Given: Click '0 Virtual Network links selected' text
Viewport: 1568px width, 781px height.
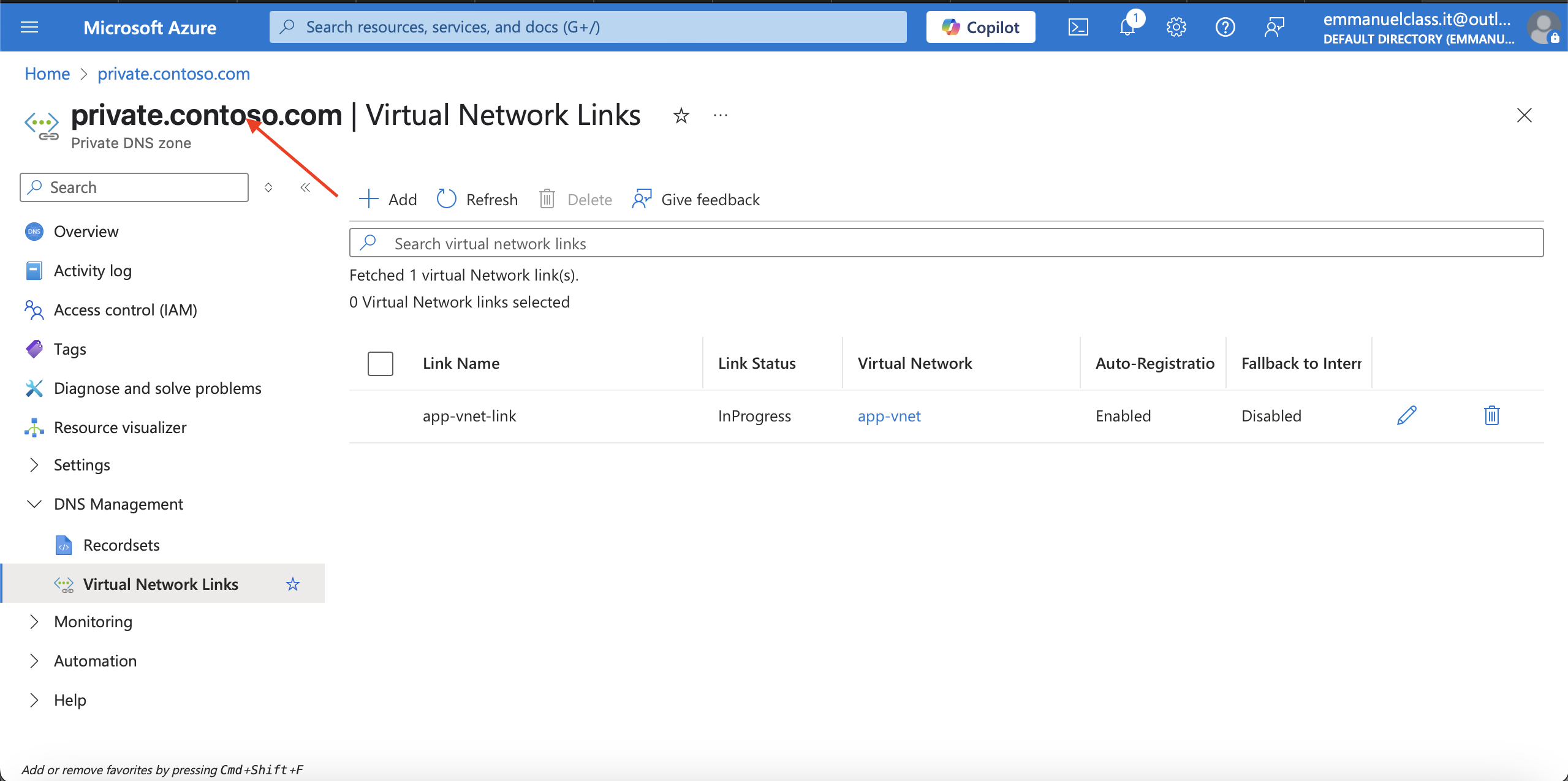Looking at the screenshot, I should [x=460, y=302].
